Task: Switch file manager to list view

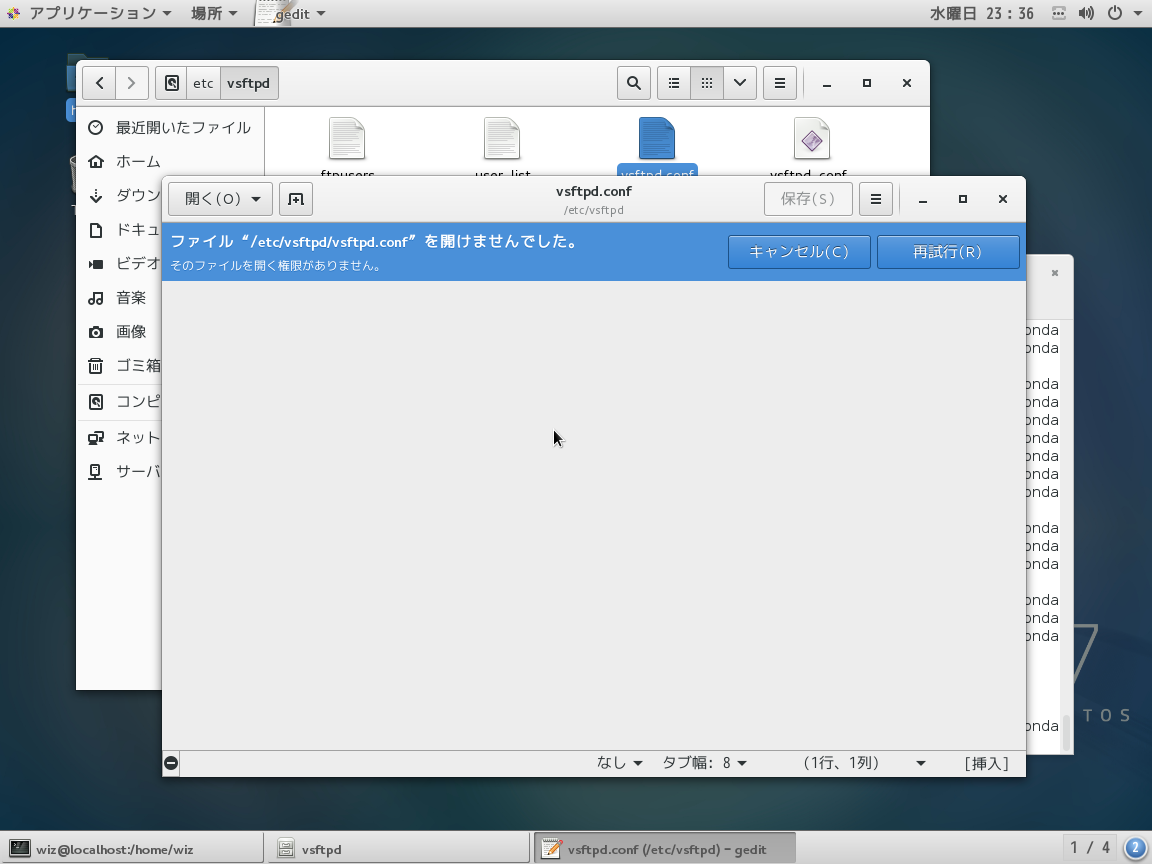Action: (x=674, y=83)
